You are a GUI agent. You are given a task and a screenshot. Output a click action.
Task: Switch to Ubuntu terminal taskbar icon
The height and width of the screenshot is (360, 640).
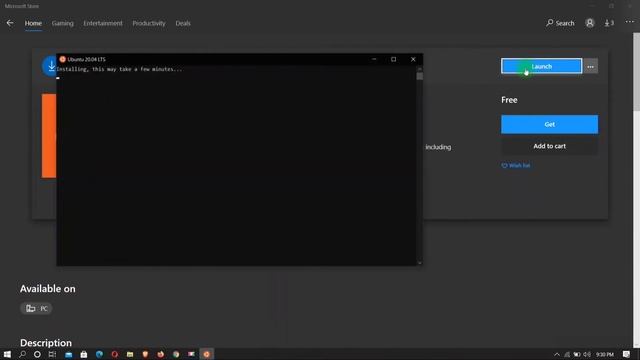(x=207, y=354)
